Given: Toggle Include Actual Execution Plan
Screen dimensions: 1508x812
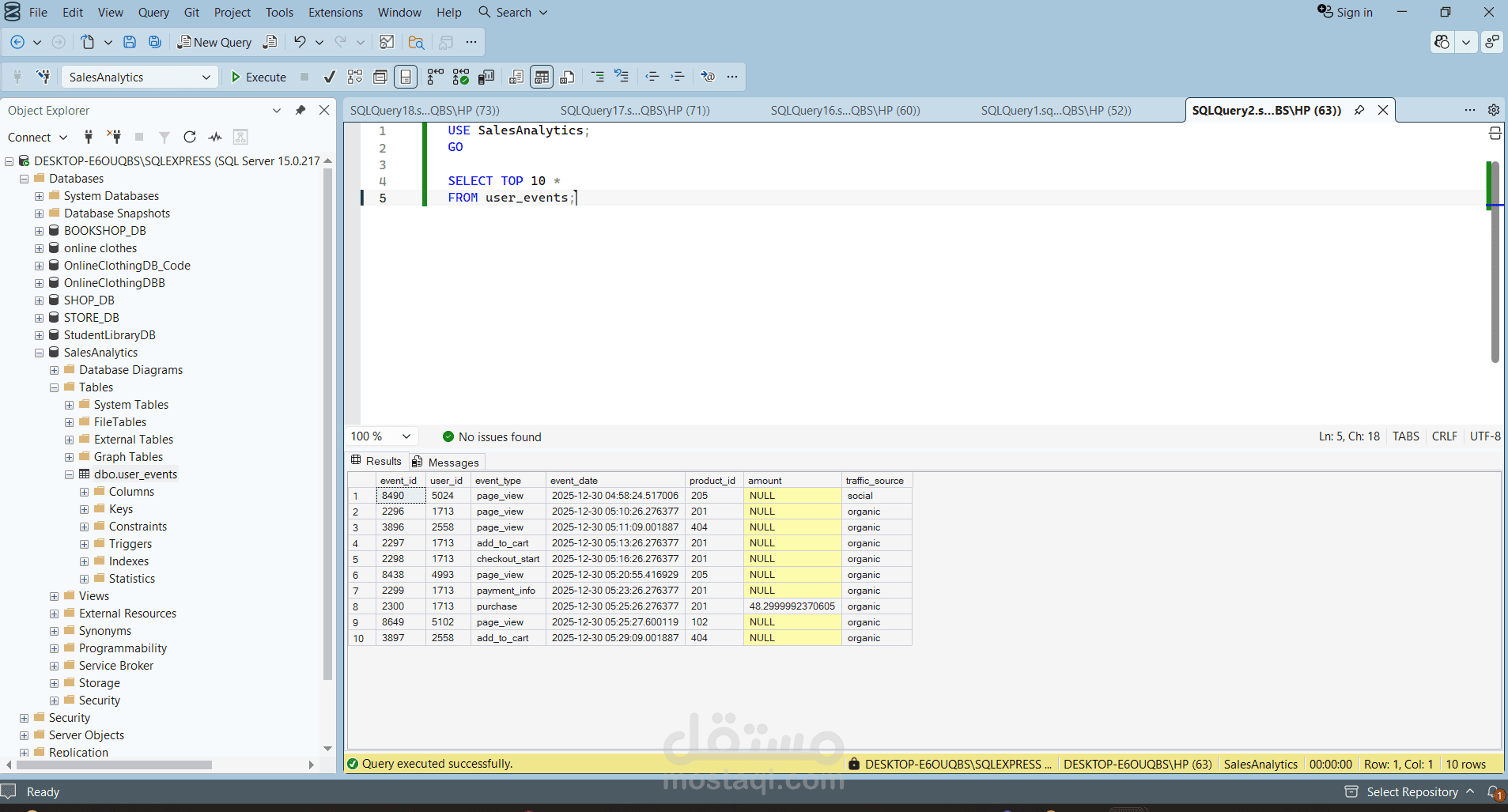Looking at the screenshot, I should pyautogui.click(x=436, y=77).
